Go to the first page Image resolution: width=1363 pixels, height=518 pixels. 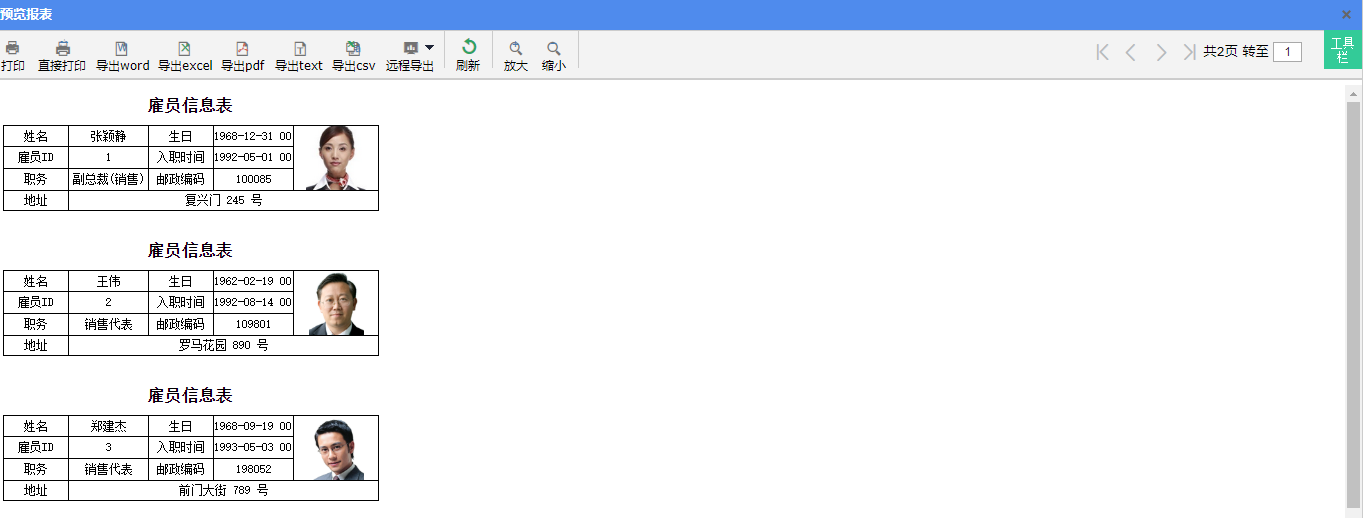(x=1102, y=52)
